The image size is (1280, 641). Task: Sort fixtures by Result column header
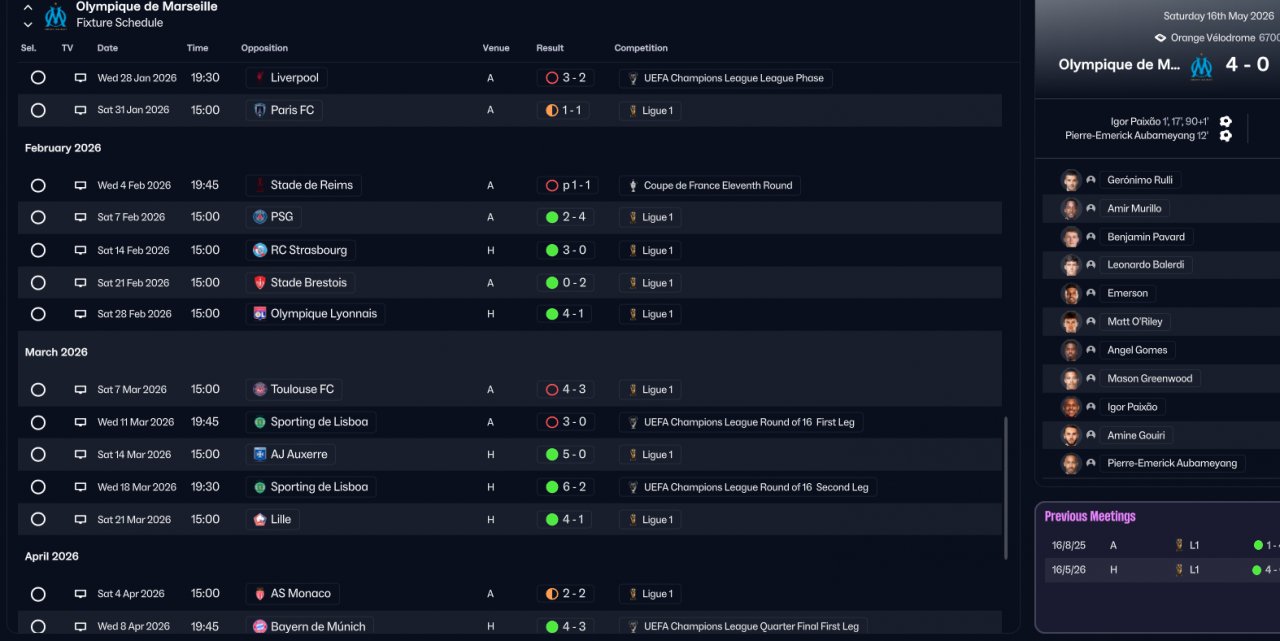click(x=550, y=48)
